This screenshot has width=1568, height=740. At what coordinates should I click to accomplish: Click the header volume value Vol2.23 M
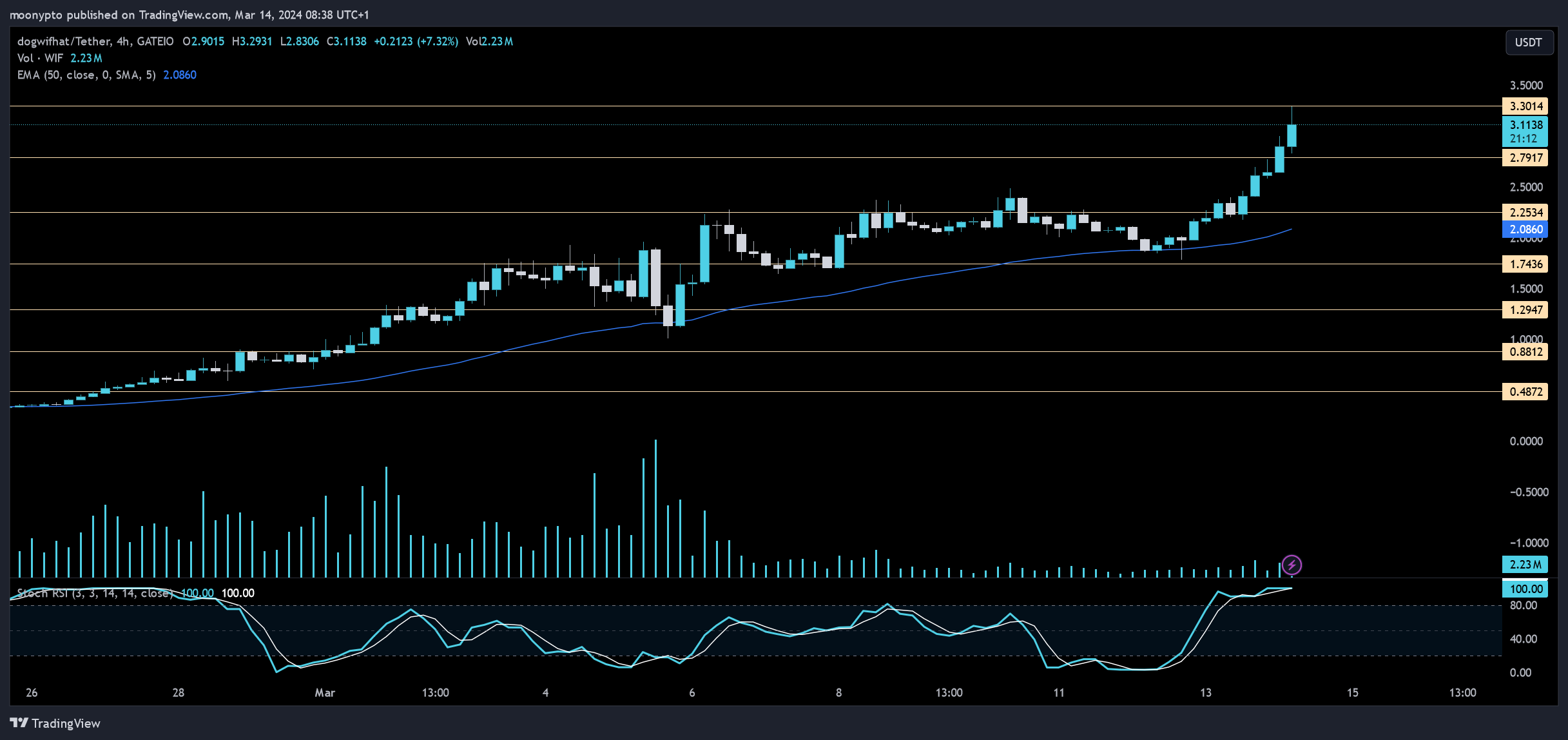490,41
